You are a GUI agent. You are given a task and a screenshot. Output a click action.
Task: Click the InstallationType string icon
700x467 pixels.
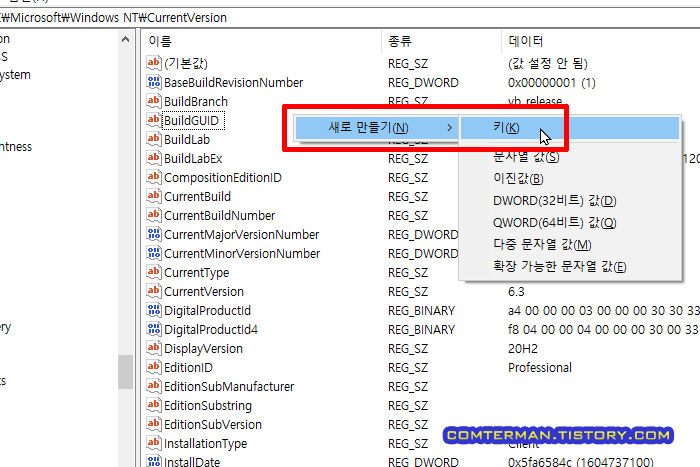point(154,443)
